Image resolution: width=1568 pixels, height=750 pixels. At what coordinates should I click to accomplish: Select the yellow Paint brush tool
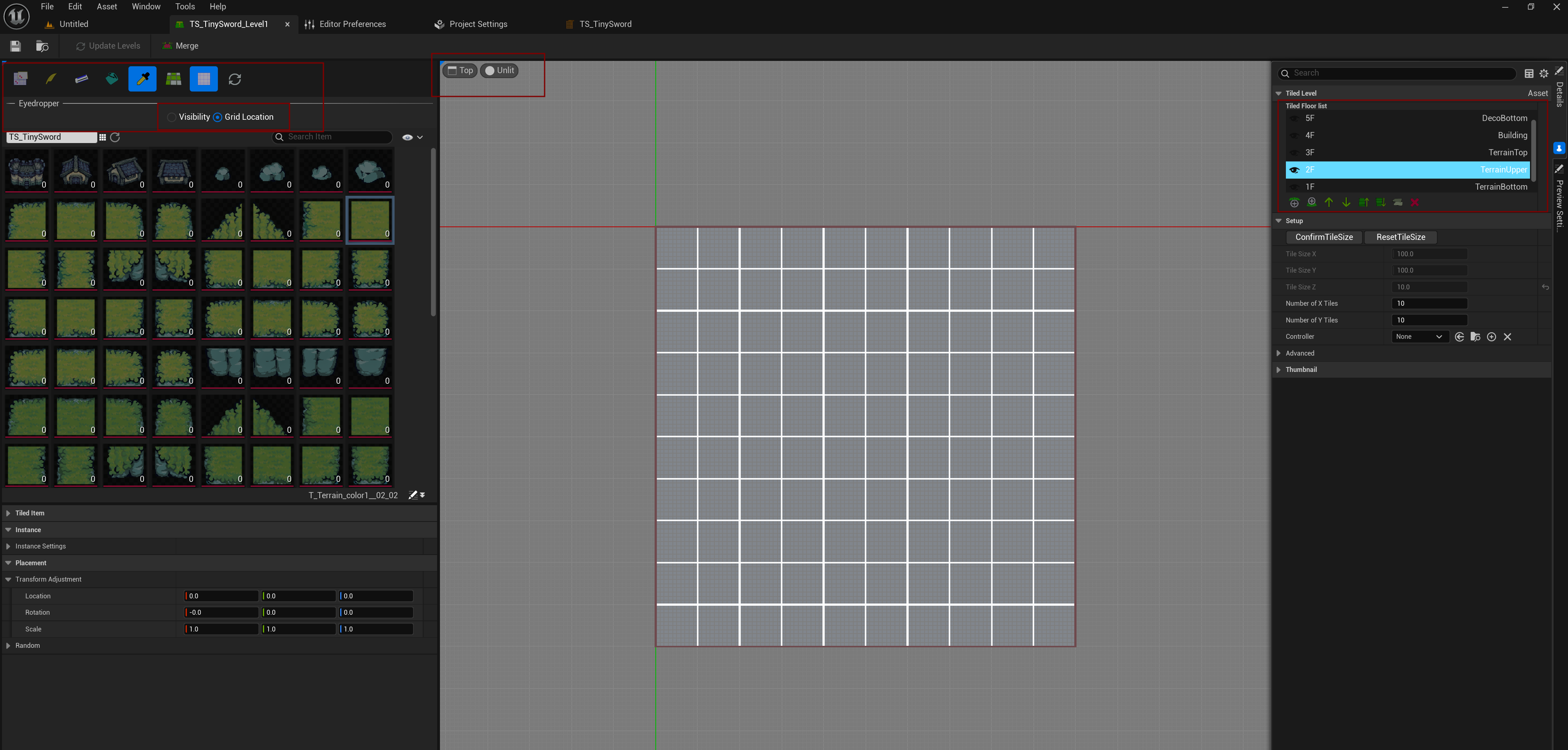[51, 78]
